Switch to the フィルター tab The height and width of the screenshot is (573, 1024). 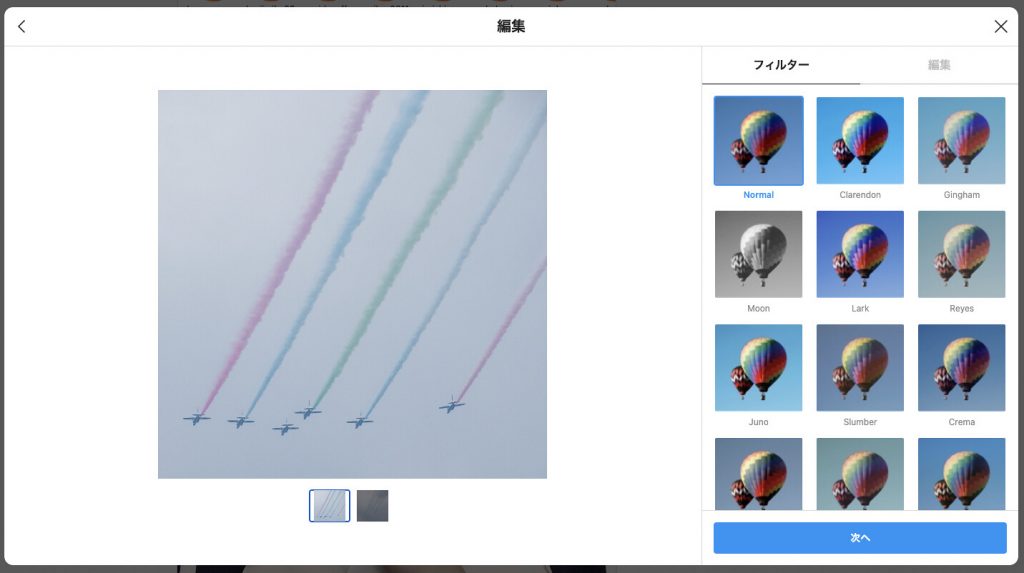[x=781, y=65]
